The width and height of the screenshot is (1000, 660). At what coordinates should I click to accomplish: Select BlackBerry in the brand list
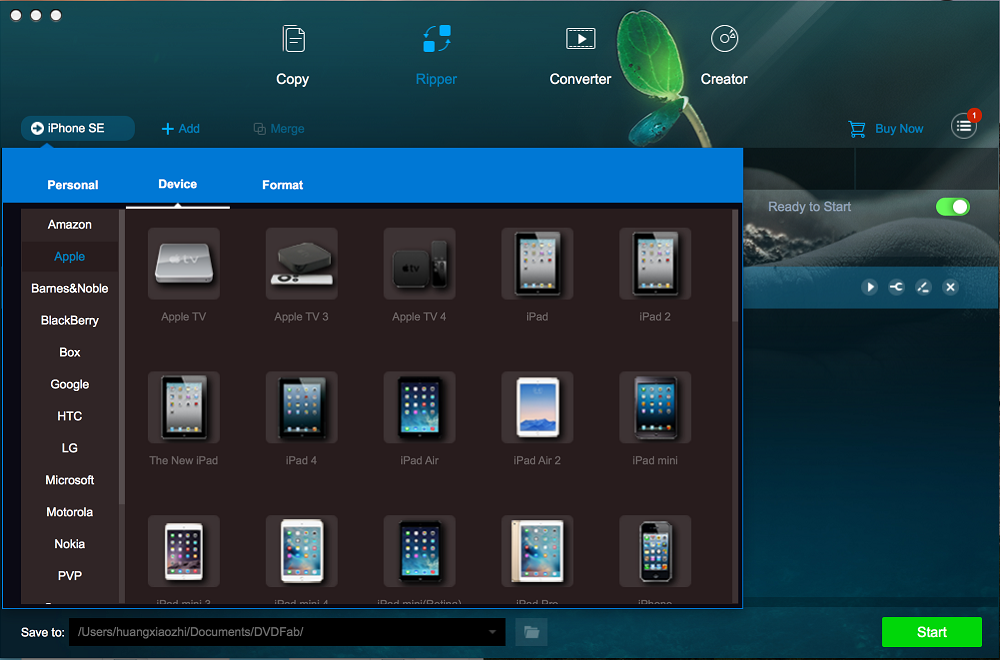coord(70,320)
